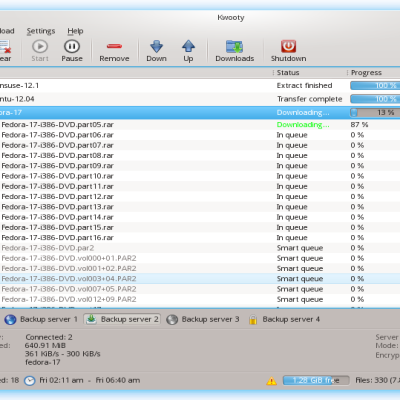This screenshot has height=400, width=400.
Task: Select the Backup server 4 label
Action: tap(291, 319)
